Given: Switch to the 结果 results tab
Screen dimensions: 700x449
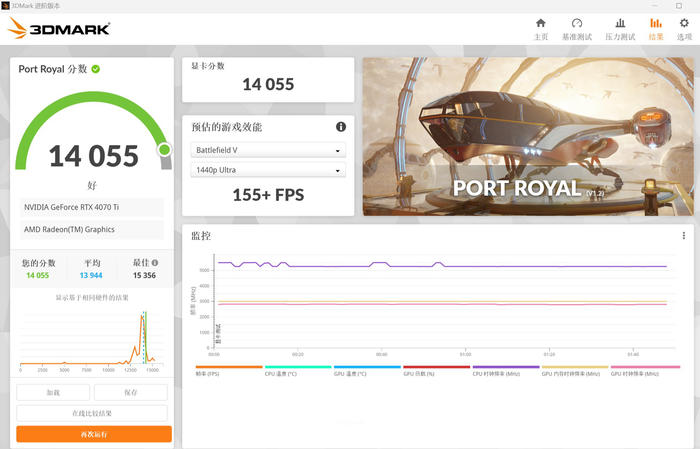Looking at the screenshot, I should click(x=656, y=28).
